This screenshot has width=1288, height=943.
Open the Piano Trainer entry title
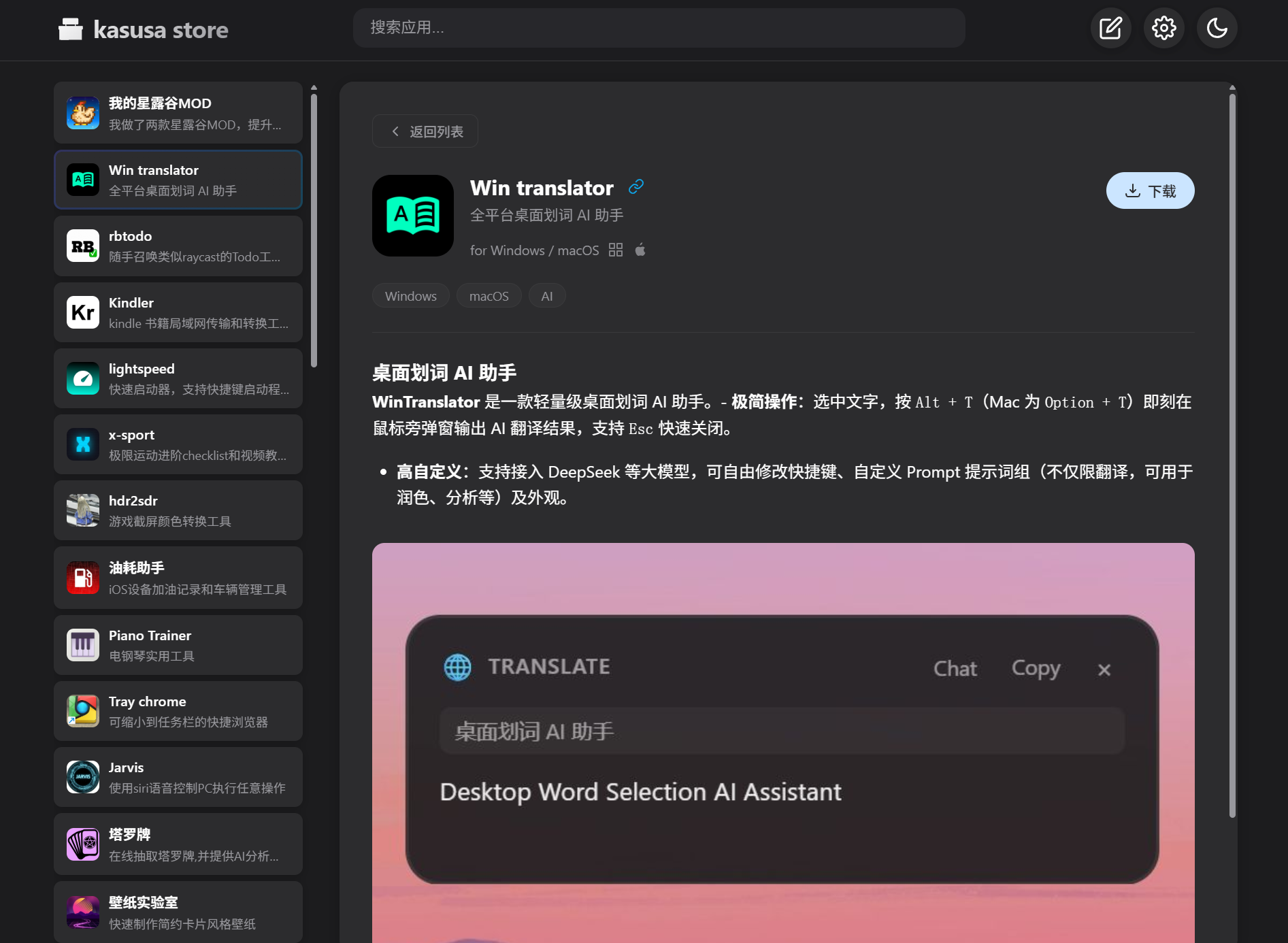(x=150, y=635)
